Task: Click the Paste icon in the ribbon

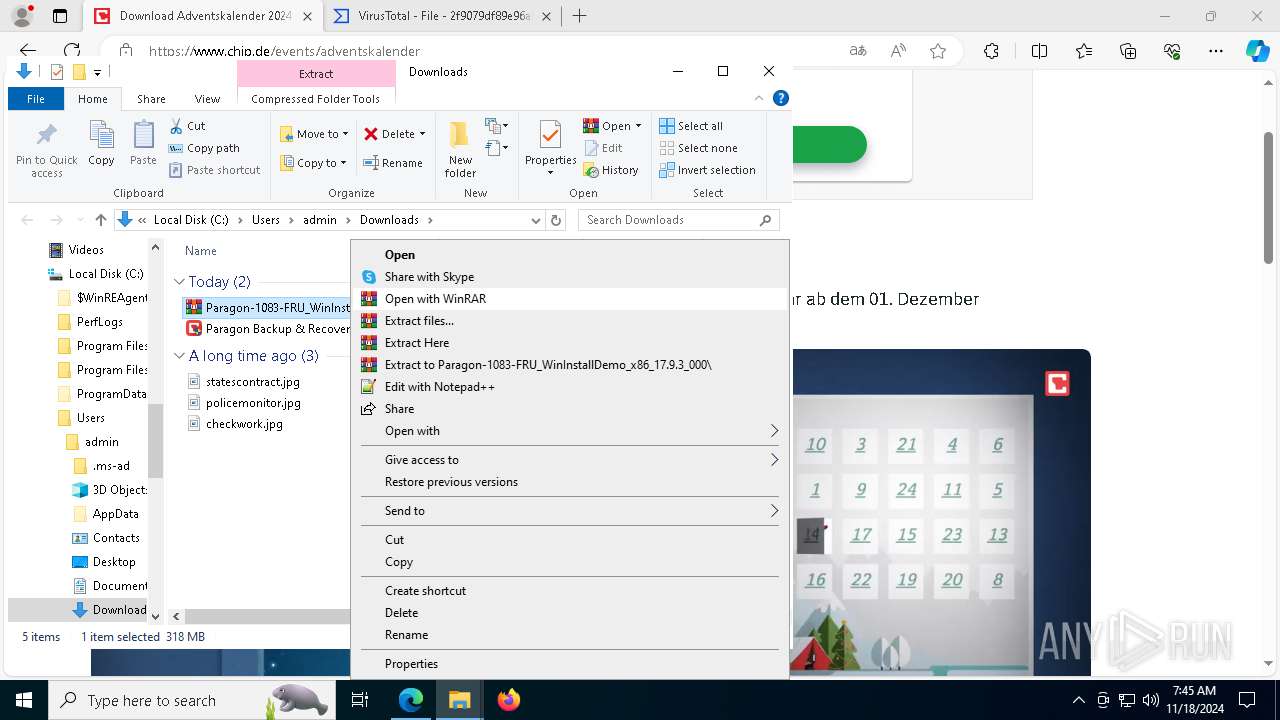Action: pyautogui.click(x=143, y=135)
